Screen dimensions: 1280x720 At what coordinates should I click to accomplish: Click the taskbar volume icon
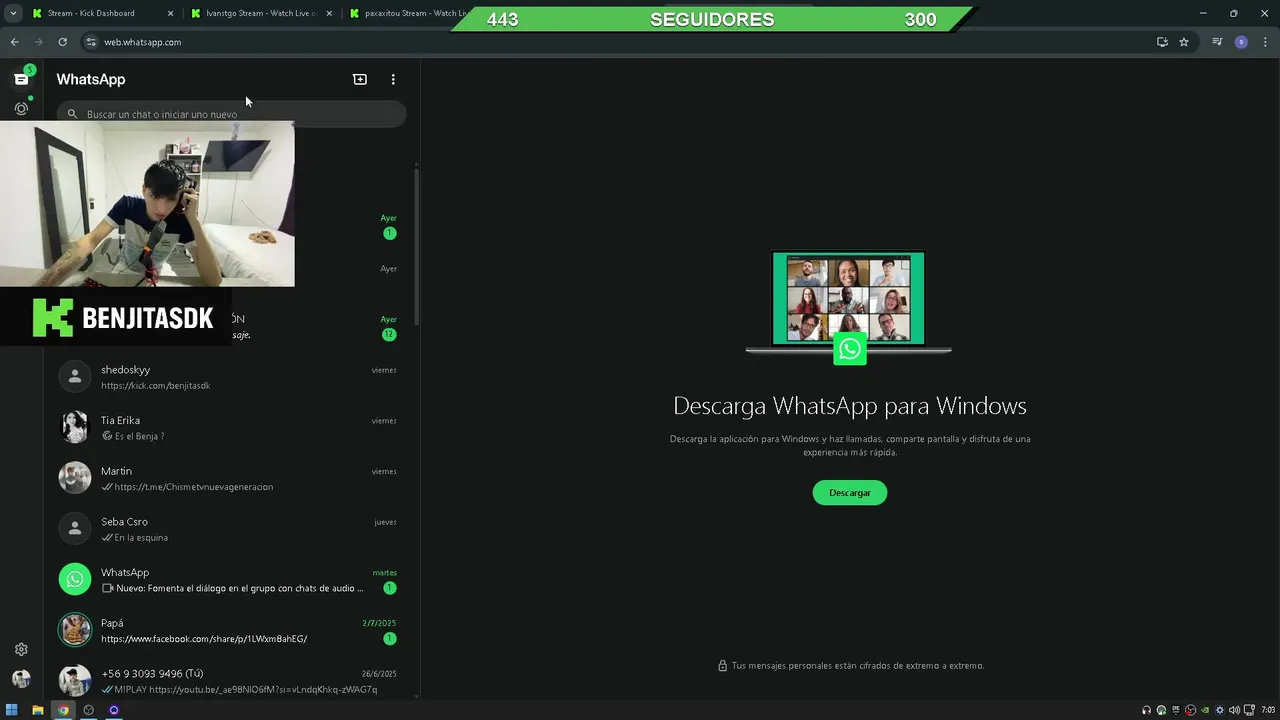click(1233, 710)
